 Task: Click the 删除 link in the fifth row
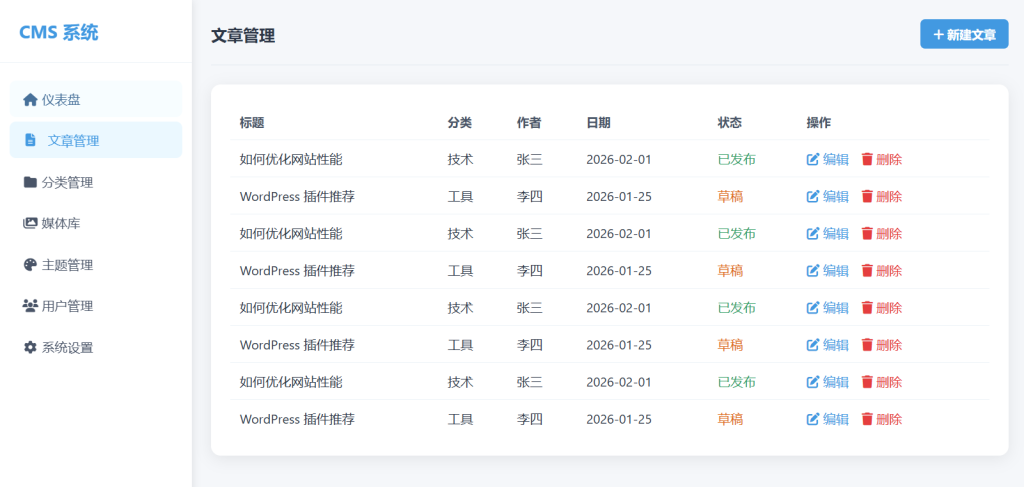tap(889, 308)
